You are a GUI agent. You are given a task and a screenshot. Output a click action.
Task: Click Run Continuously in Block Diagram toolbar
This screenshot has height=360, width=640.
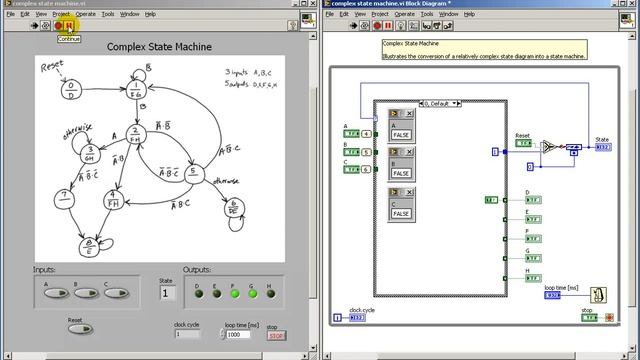click(365, 26)
